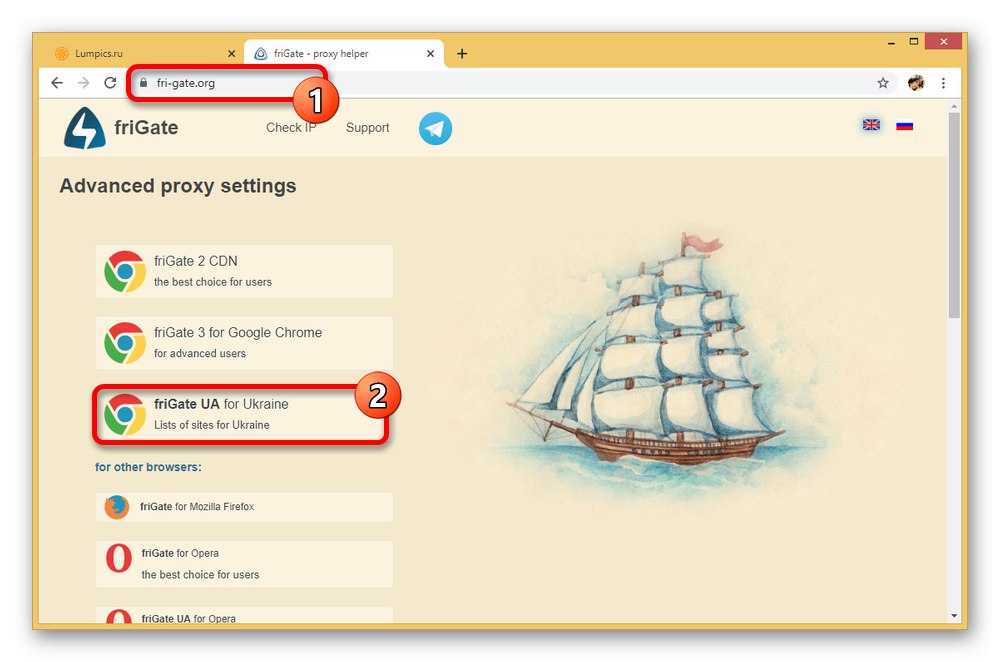
Task: Minimize the Chrome window
Action: click(891, 42)
